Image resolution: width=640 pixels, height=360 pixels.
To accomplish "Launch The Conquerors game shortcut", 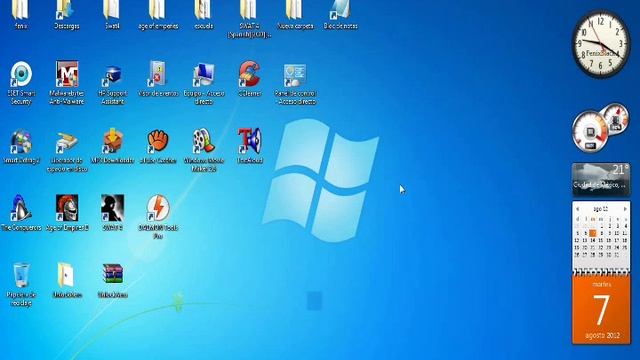I will (x=21, y=213).
